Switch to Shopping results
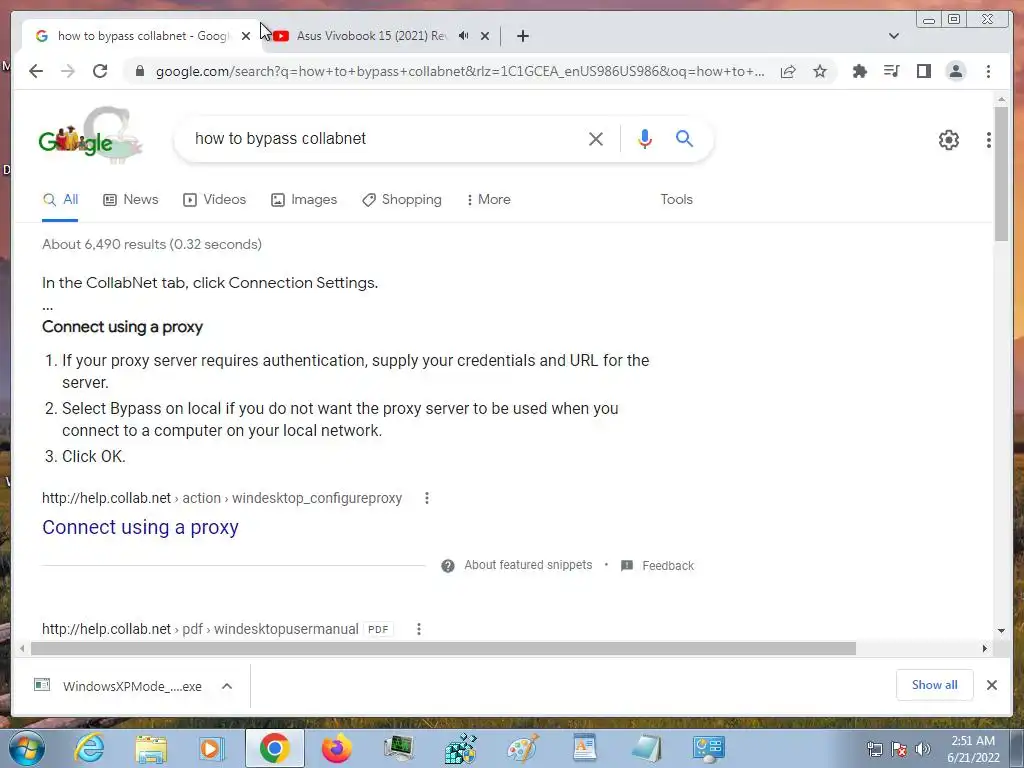The image size is (1024, 768). pos(402,200)
